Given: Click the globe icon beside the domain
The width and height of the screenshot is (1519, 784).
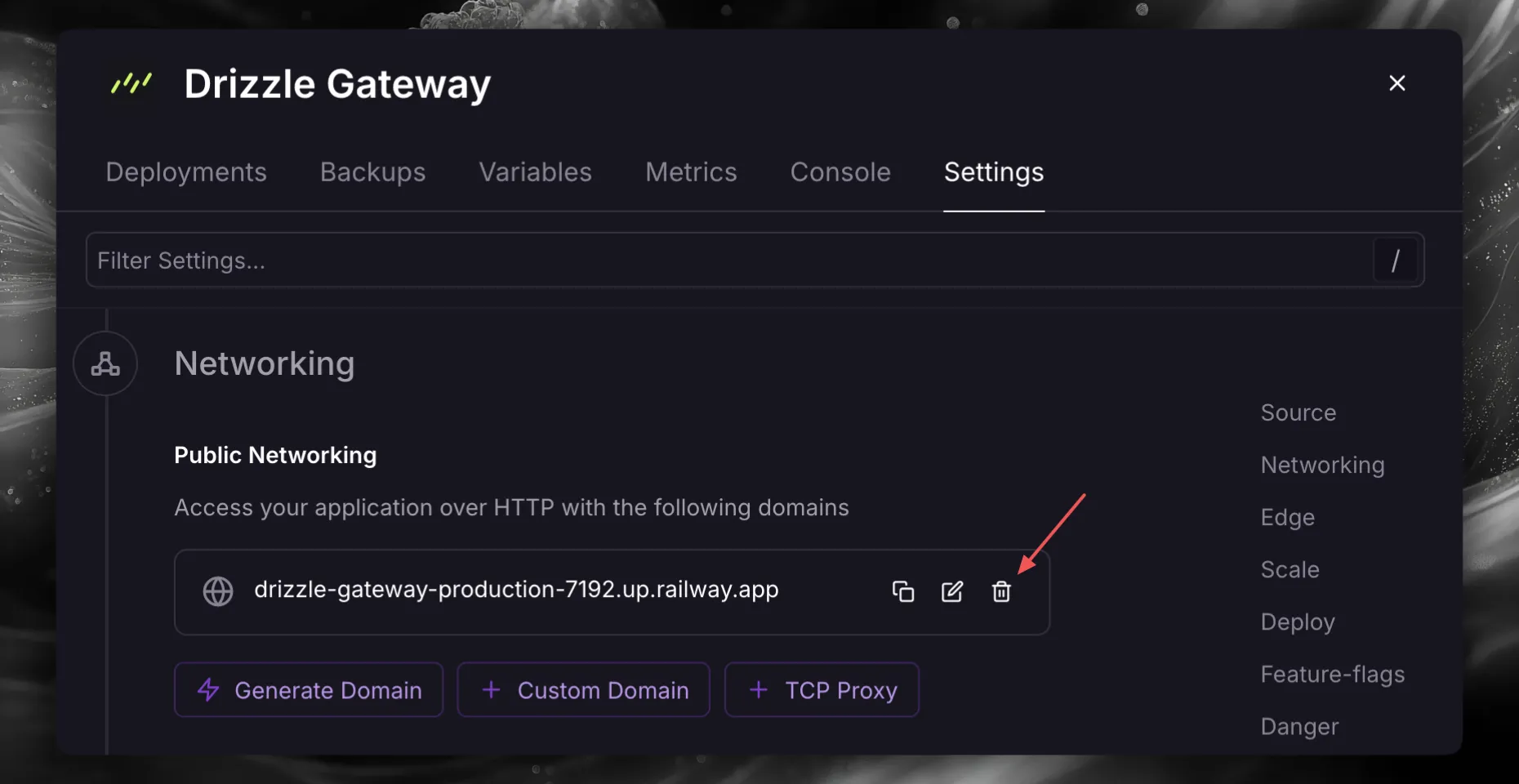Looking at the screenshot, I should (x=218, y=591).
